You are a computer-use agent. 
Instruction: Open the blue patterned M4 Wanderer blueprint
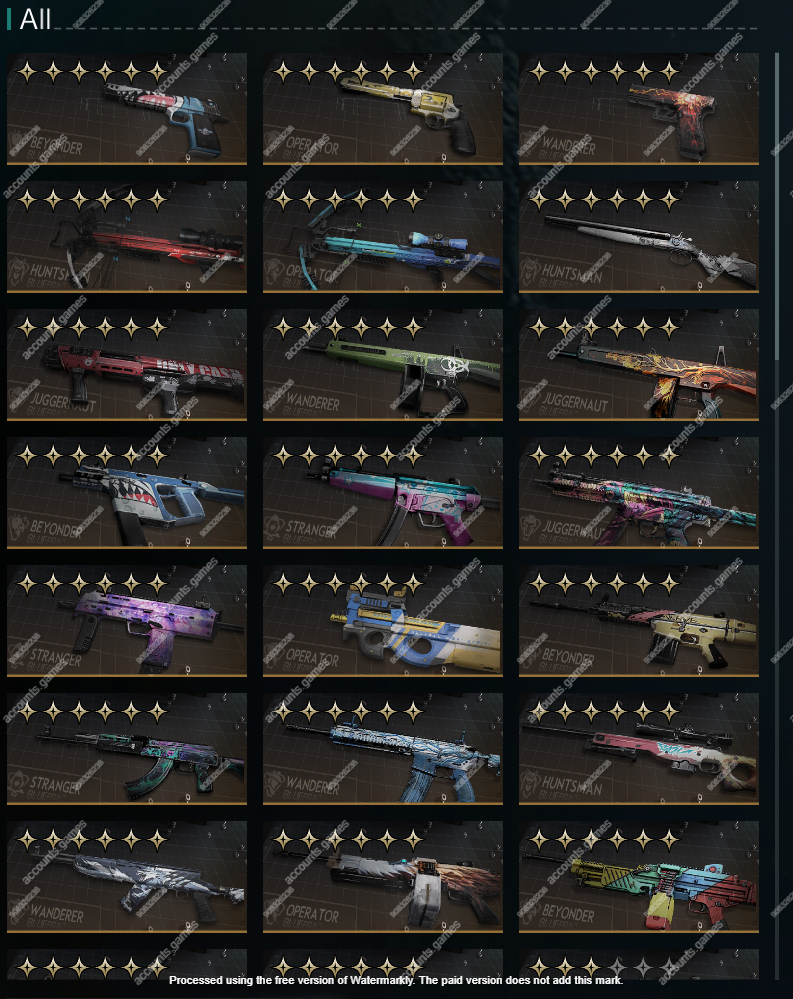pyautogui.click(x=383, y=749)
